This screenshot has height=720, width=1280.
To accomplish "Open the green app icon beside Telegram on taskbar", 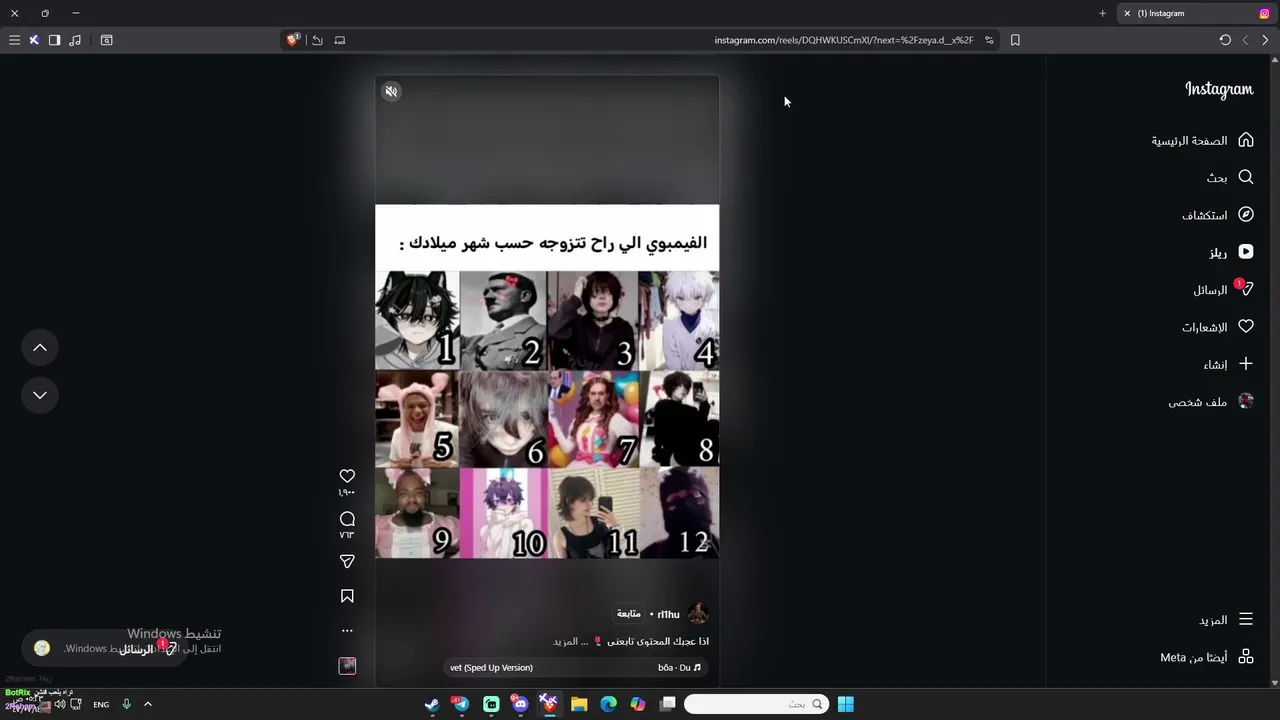I will (x=491, y=704).
